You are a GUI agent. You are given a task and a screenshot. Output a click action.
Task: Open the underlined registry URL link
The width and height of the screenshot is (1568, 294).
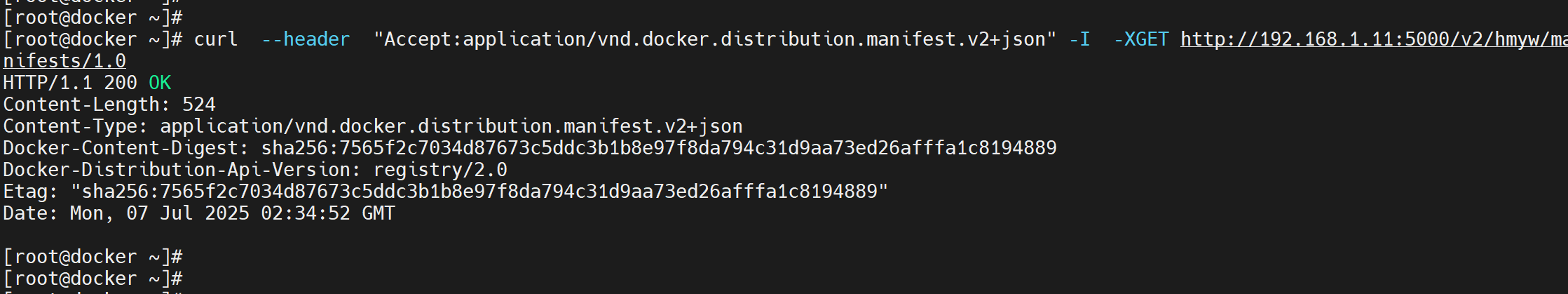(1374, 39)
